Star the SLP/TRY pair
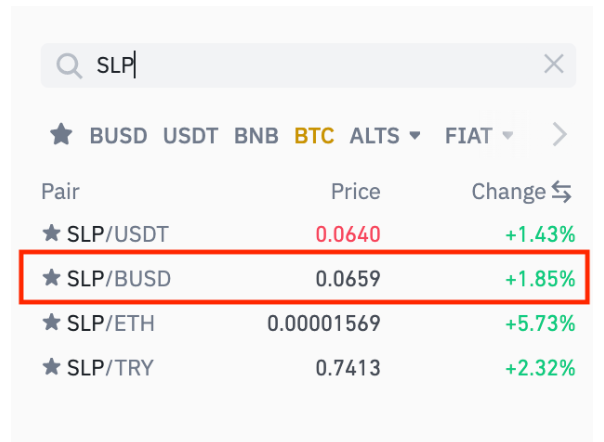This screenshot has height=442, width=604. click(52, 367)
